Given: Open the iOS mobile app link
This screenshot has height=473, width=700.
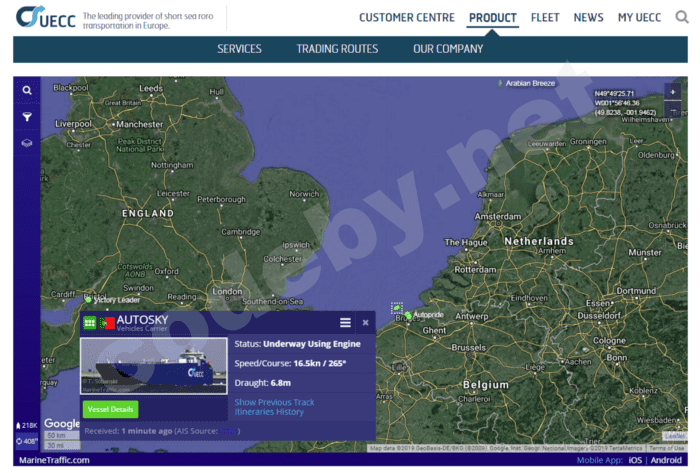Looking at the screenshot, I should pyautogui.click(x=635, y=460).
